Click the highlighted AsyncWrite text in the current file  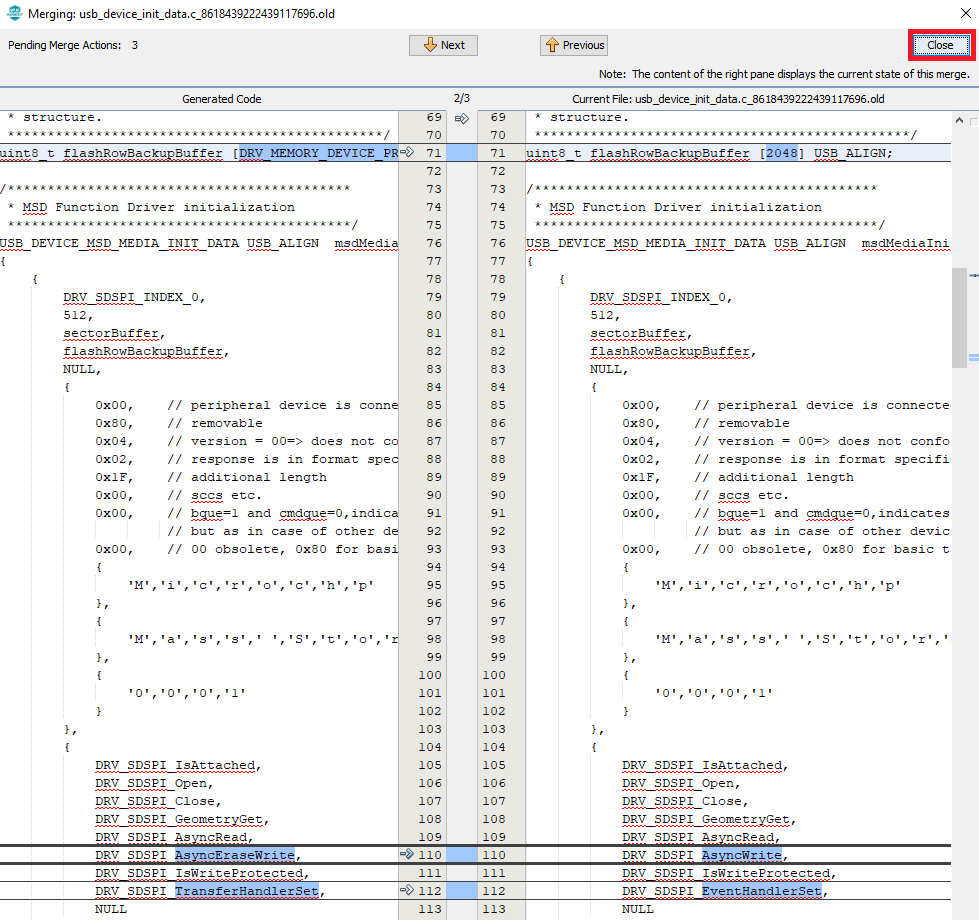point(741,855)
